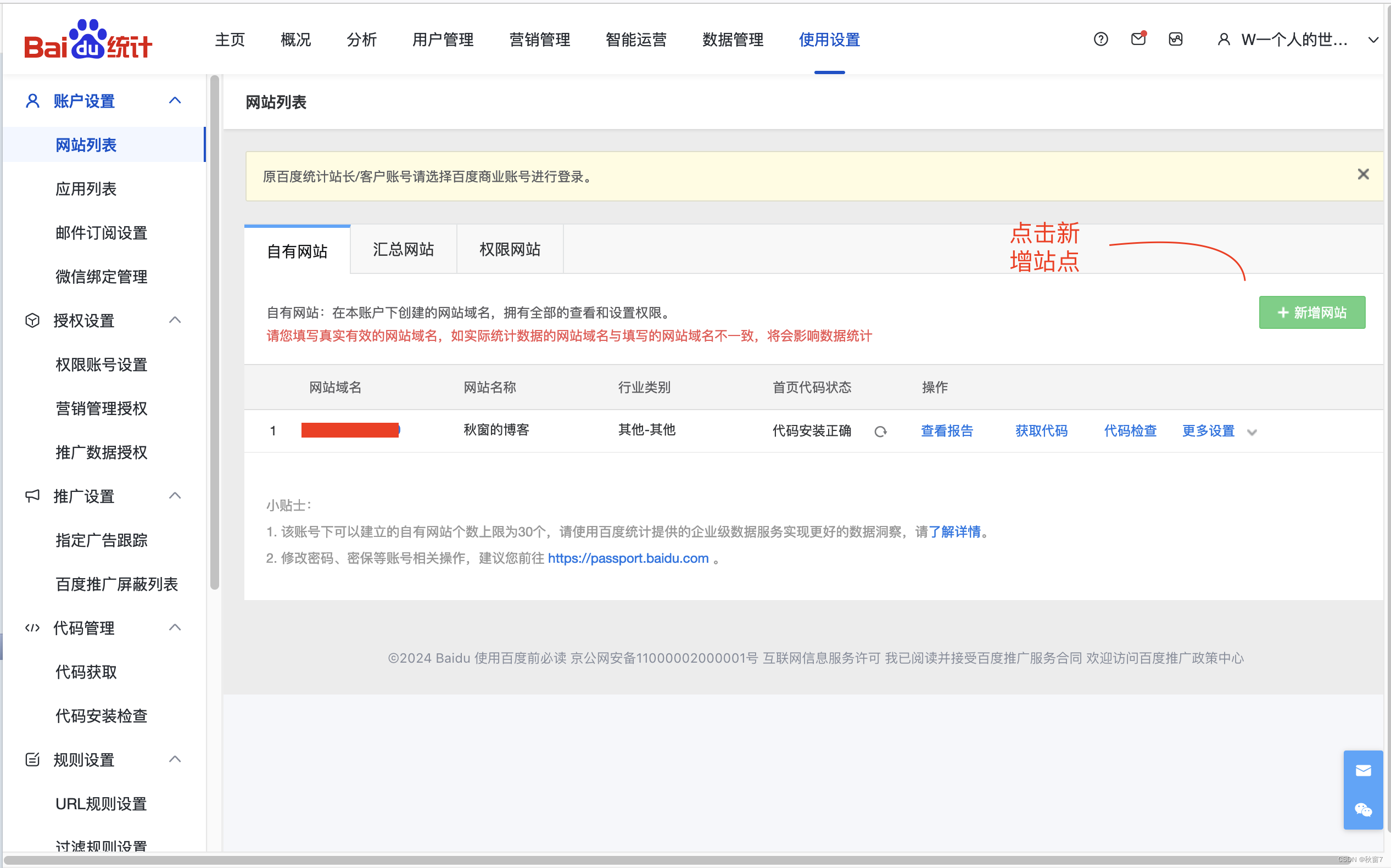The width and height of the screenshot is (1391, 868).
Task: Open 智能运营 menu
Action: click(636, 40)
